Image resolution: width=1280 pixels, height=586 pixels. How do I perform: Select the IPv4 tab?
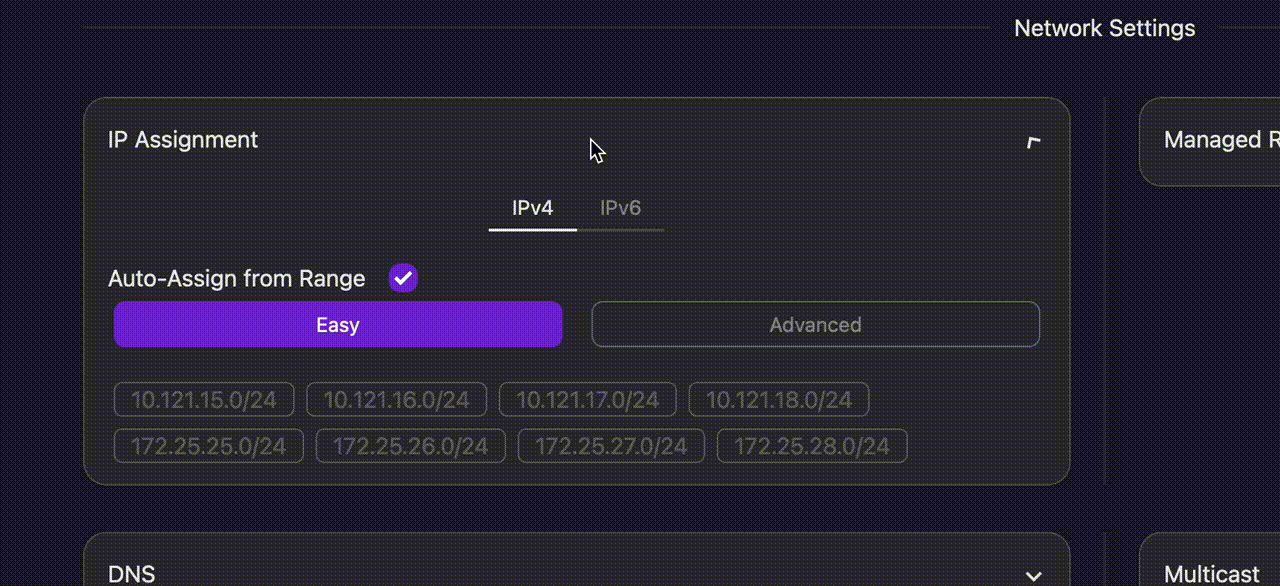pyautogui.click(x=532, y=208)
